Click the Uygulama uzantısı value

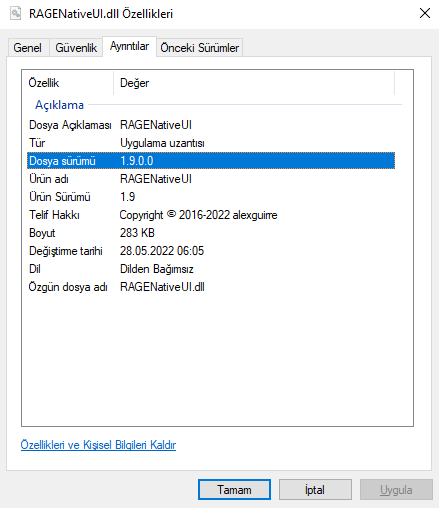point(162,143)
